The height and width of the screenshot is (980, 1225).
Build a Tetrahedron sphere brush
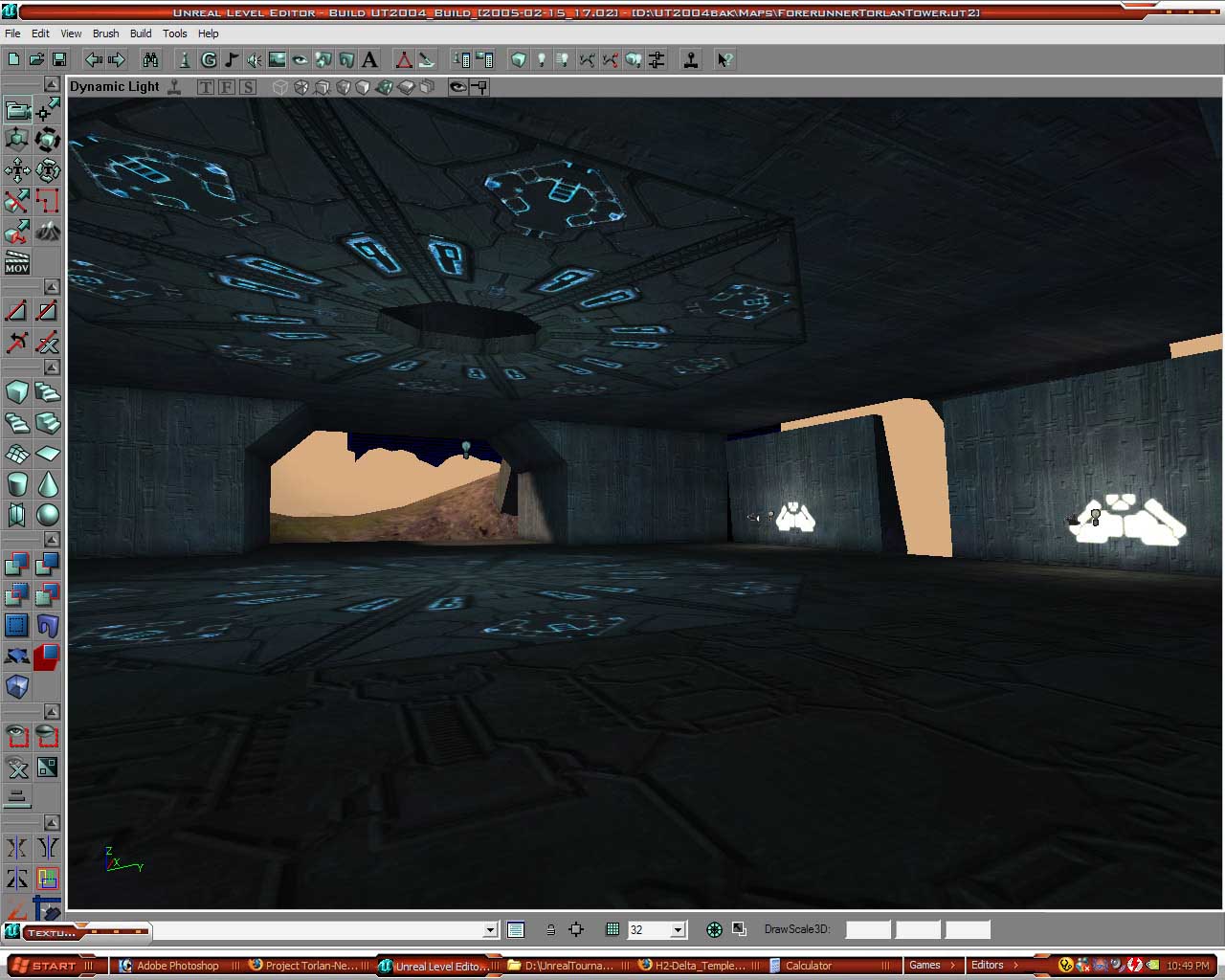(x=48, y=514)
